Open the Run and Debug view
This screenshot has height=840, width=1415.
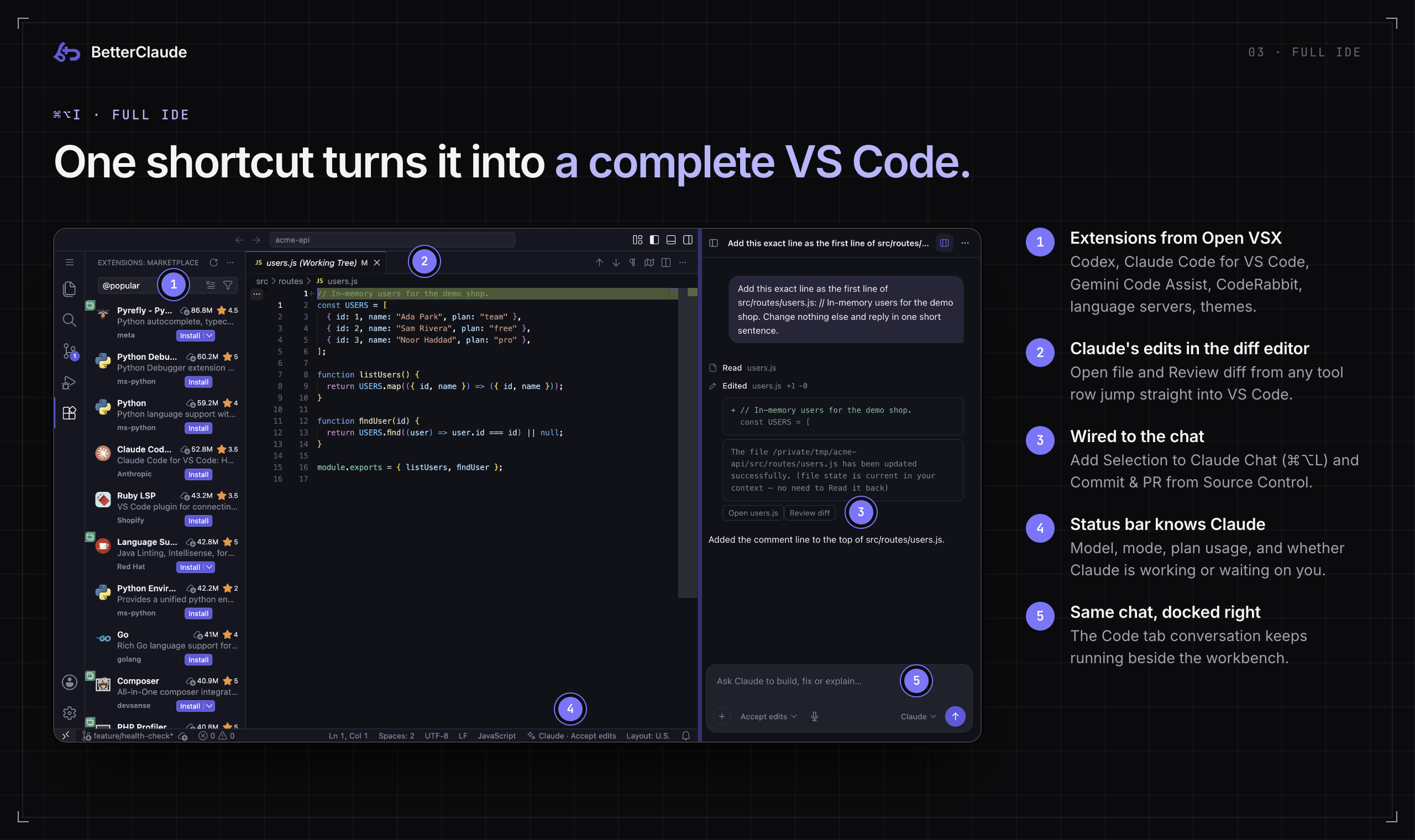(x=69, y=382)
